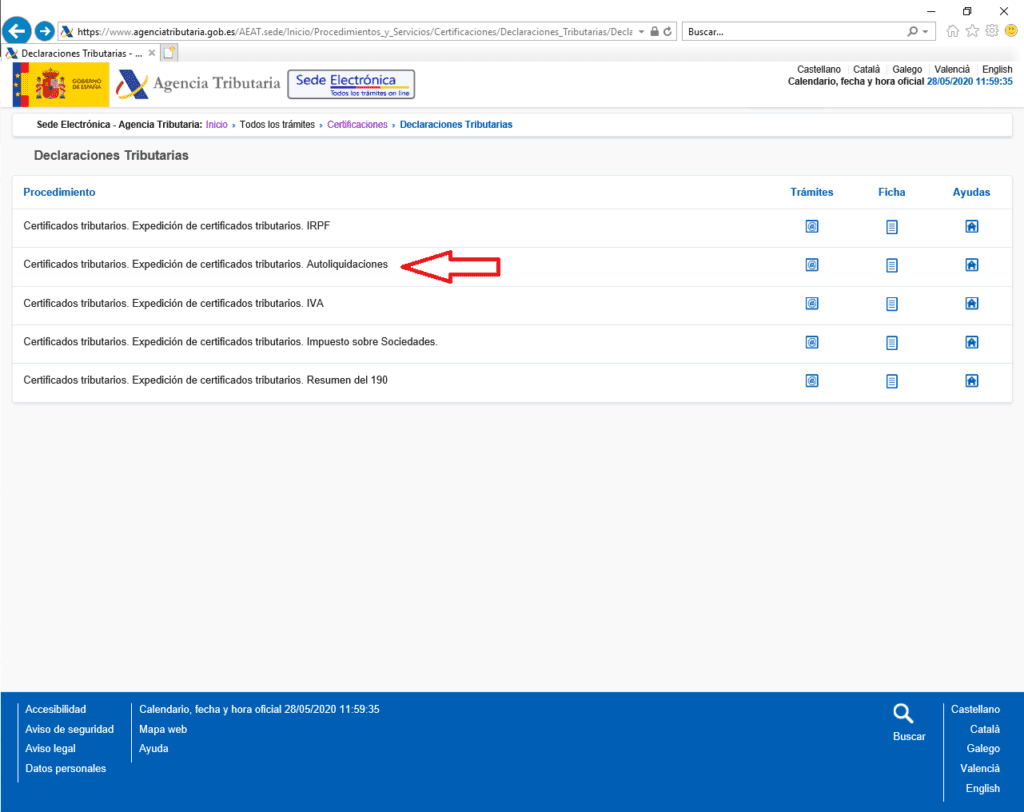Open browser favorites star icon
1024x812 pixels.
coord(972,31)
